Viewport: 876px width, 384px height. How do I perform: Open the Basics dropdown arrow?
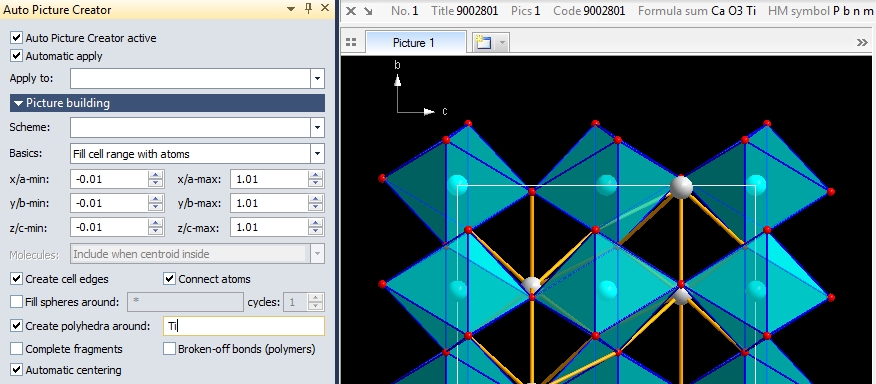click(x=317, y=154)
